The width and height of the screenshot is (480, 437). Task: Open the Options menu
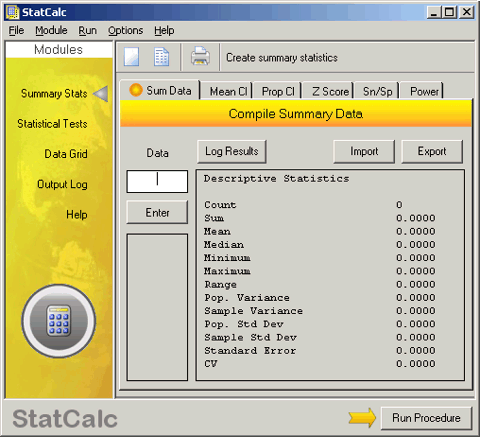coord(125,30)
